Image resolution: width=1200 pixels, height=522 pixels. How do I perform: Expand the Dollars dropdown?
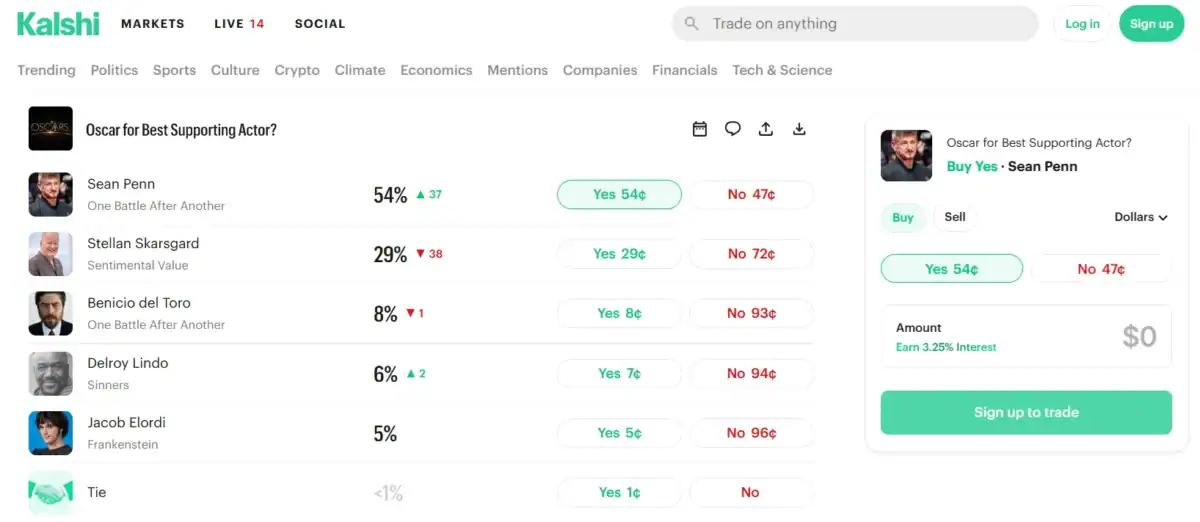coord(1141,217)
